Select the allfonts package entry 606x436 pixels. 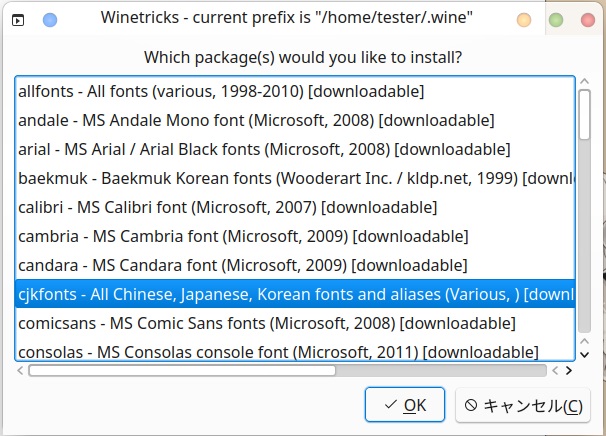pos(221,91)
